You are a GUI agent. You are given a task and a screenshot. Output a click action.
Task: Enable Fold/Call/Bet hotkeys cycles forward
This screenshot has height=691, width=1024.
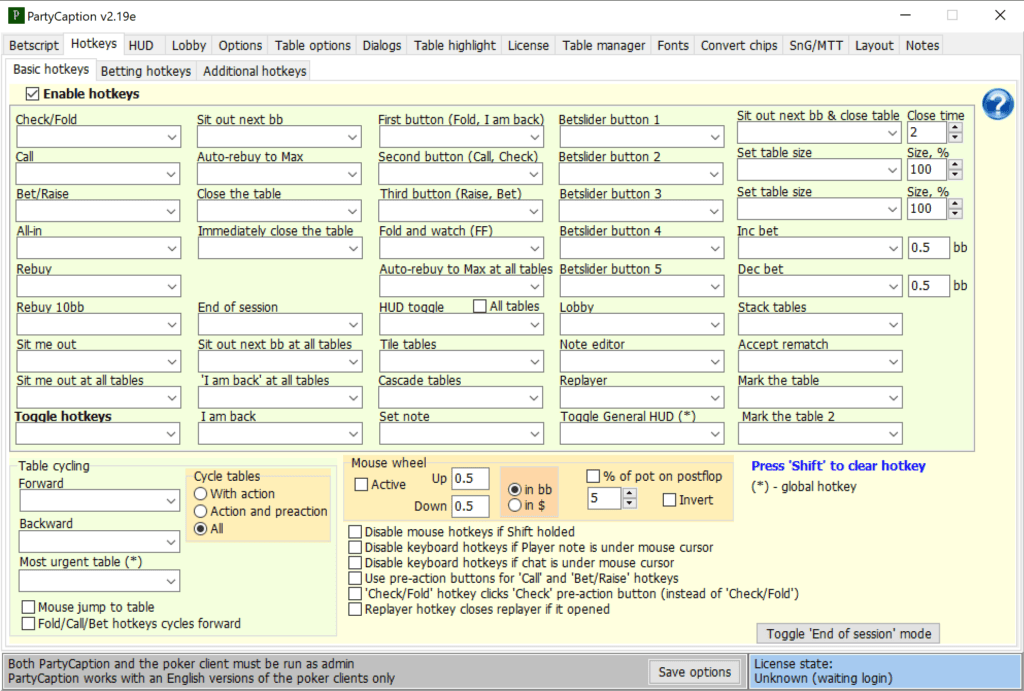[28, 624]
